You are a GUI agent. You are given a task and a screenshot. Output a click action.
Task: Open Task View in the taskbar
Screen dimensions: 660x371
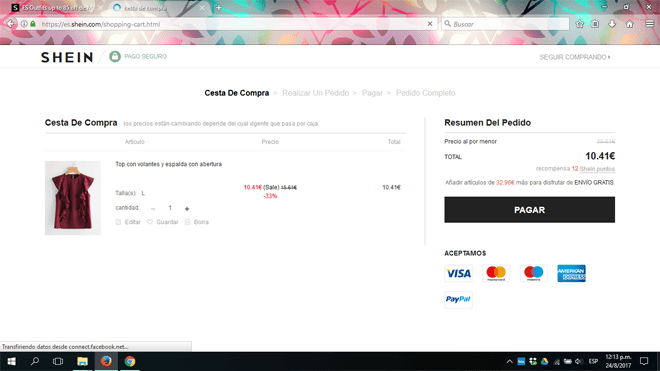[x=58, y=361]
